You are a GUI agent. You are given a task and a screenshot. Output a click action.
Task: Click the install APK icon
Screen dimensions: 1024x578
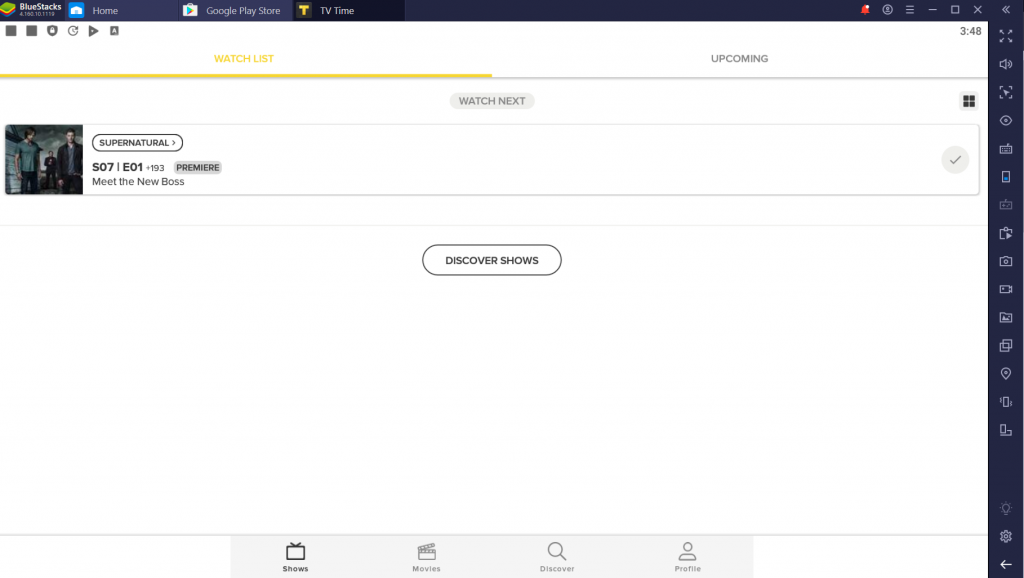(x=1006, y=233)
